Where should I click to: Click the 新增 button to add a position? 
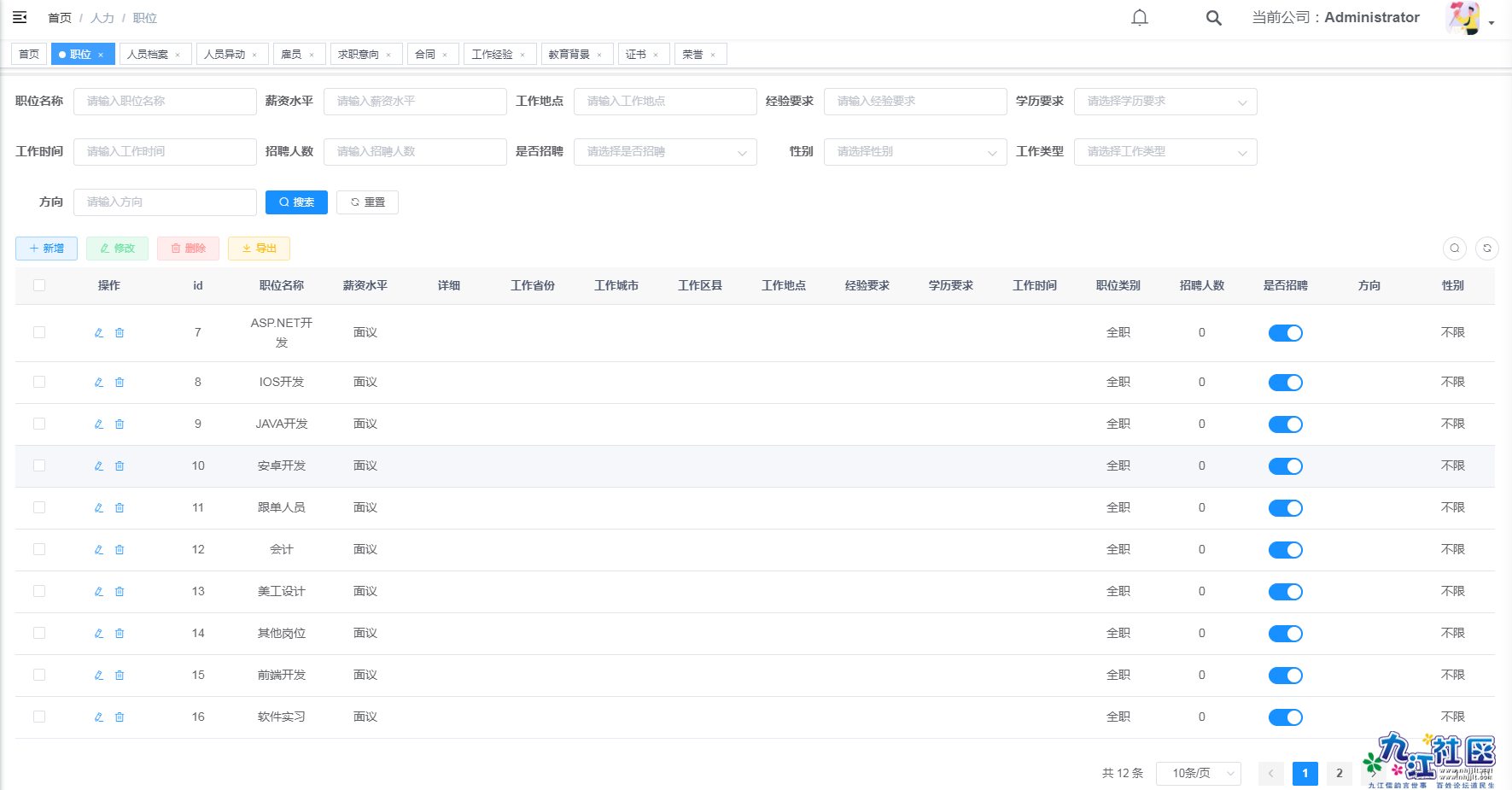(x=46, y=249)
